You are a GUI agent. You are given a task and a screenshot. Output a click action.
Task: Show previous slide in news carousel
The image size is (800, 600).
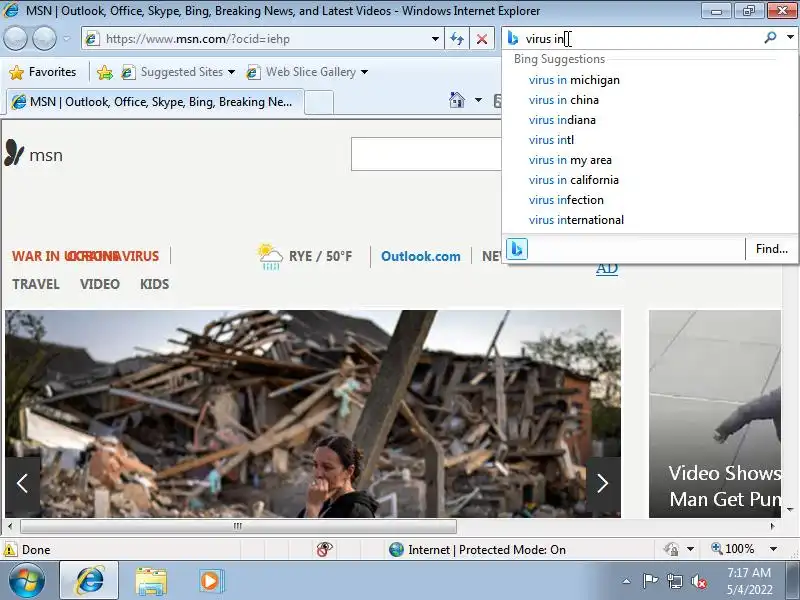22,483
